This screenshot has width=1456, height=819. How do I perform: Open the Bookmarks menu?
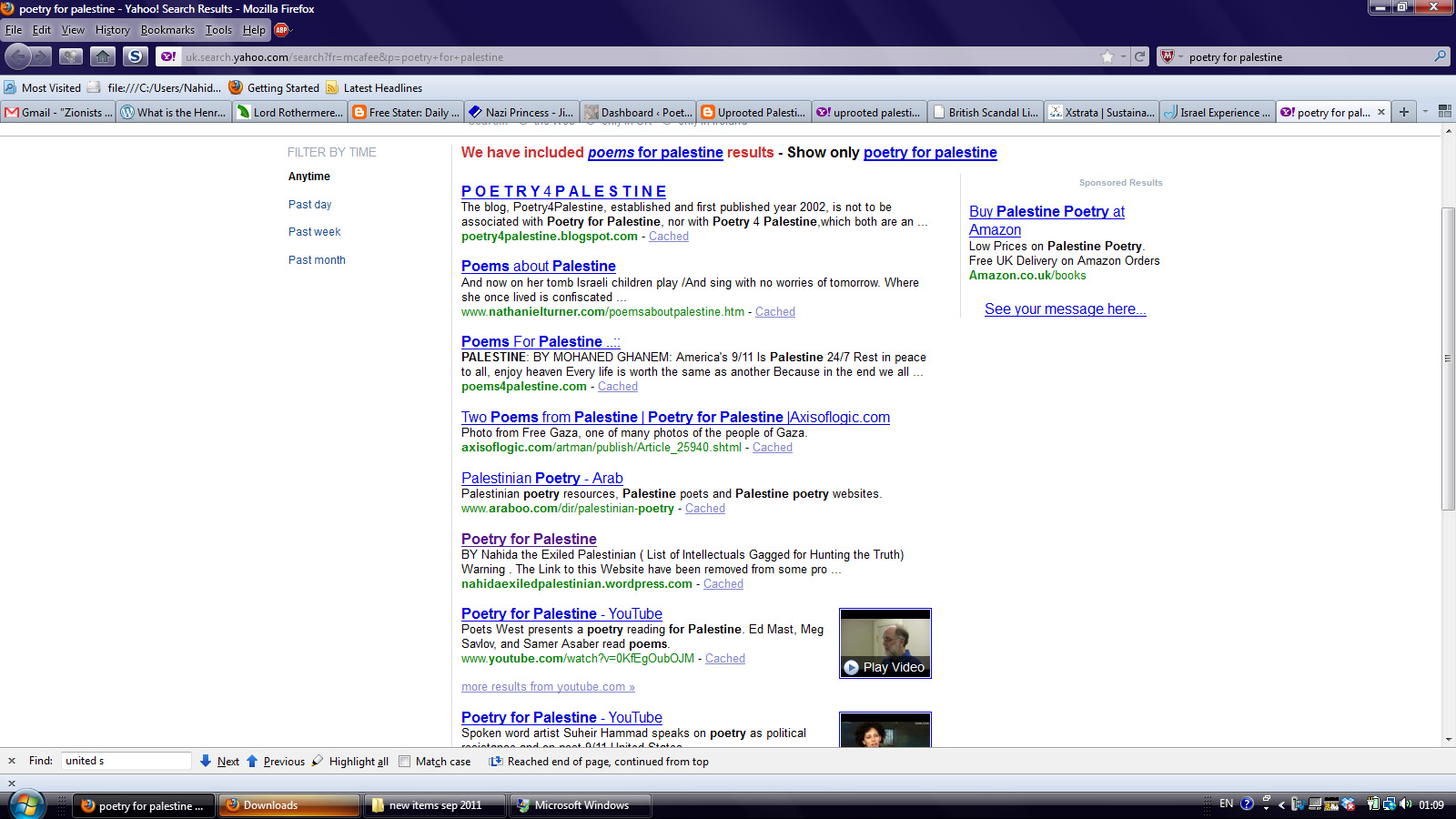pos(167,30)
